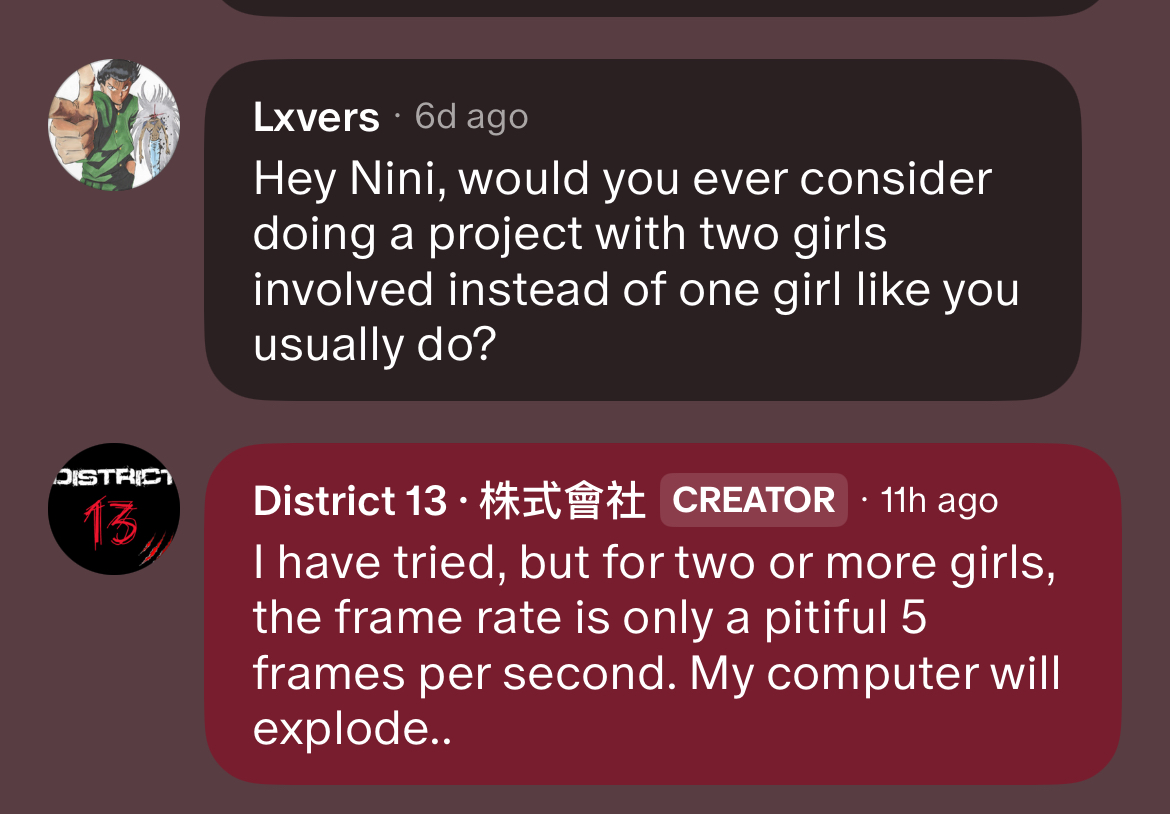This screenshot has height=814, width=1170.
Task: Tap the word "explode.." in the reply
Action: point(352,729)
